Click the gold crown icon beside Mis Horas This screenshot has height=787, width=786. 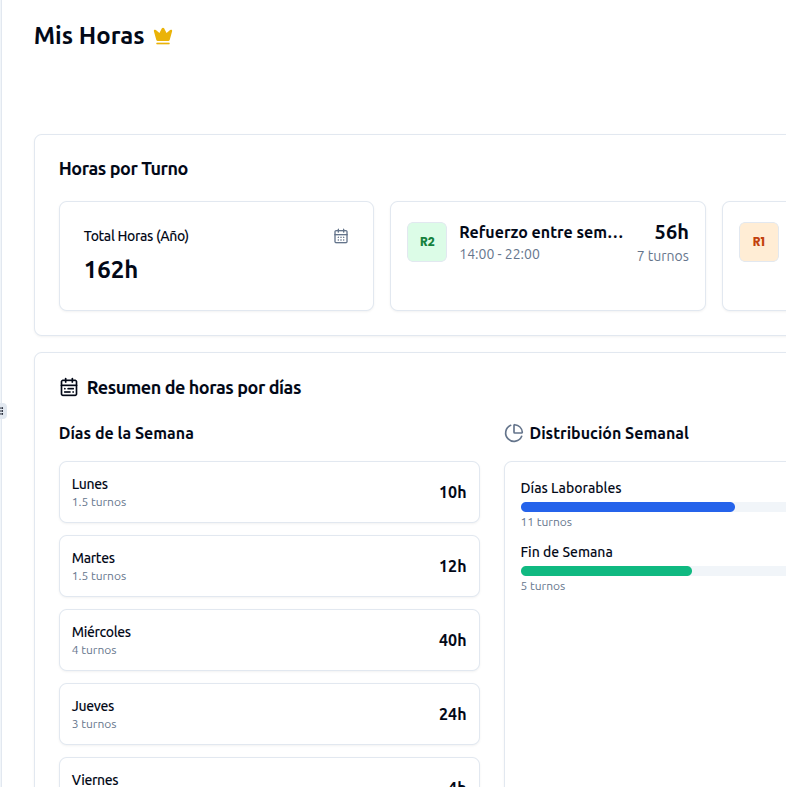click(163, 36)
